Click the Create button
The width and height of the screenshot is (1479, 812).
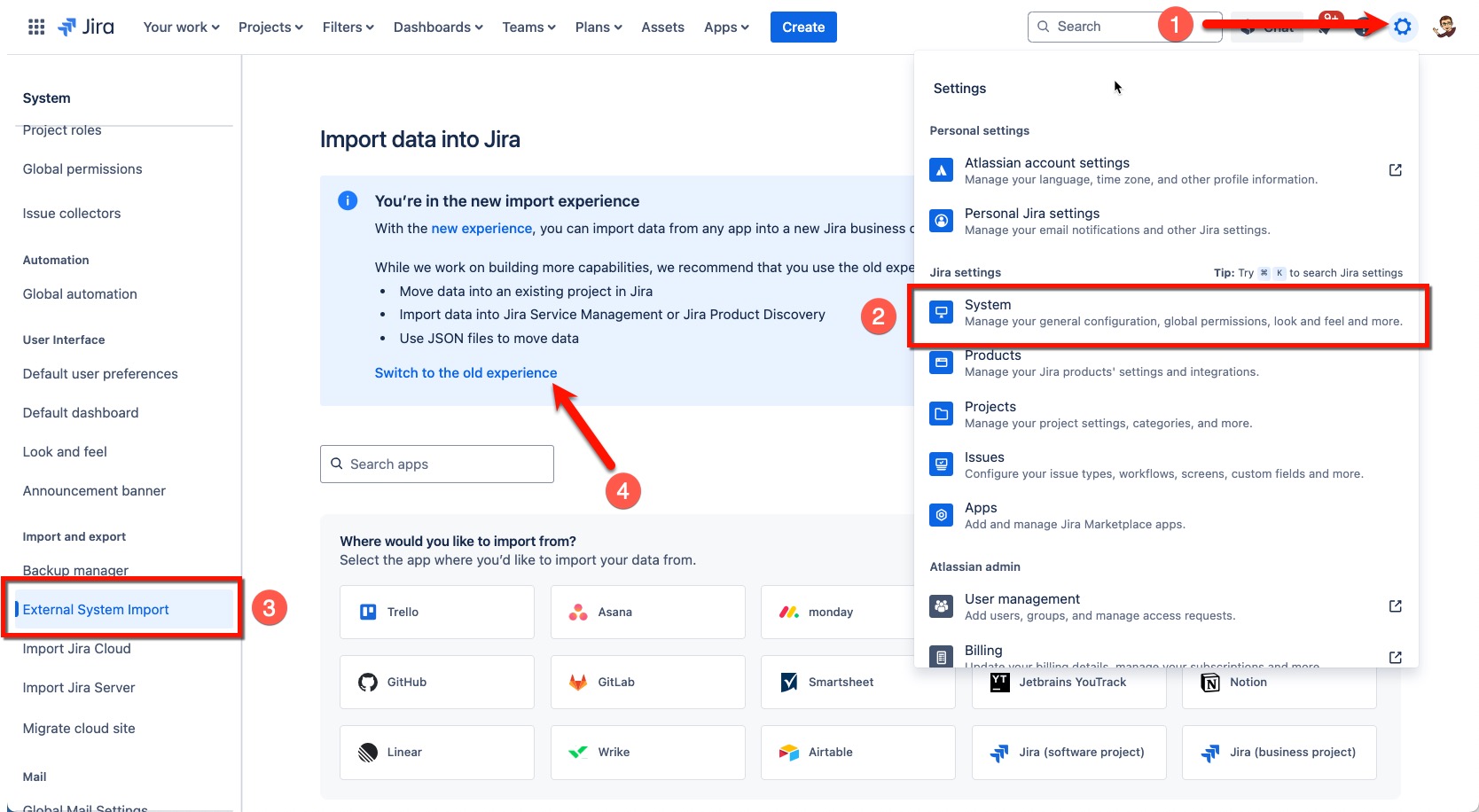coord(802,27)
